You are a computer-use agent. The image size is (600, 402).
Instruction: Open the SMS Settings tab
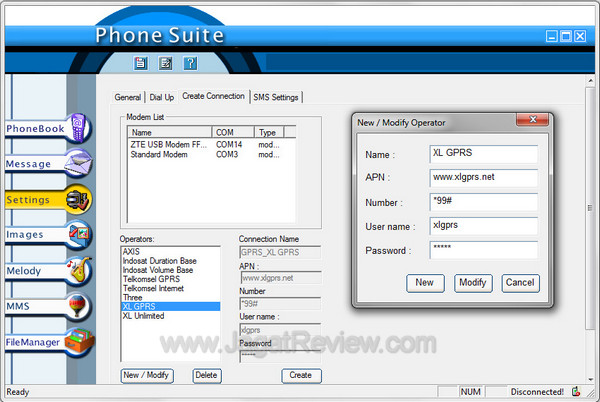point(276,97)
